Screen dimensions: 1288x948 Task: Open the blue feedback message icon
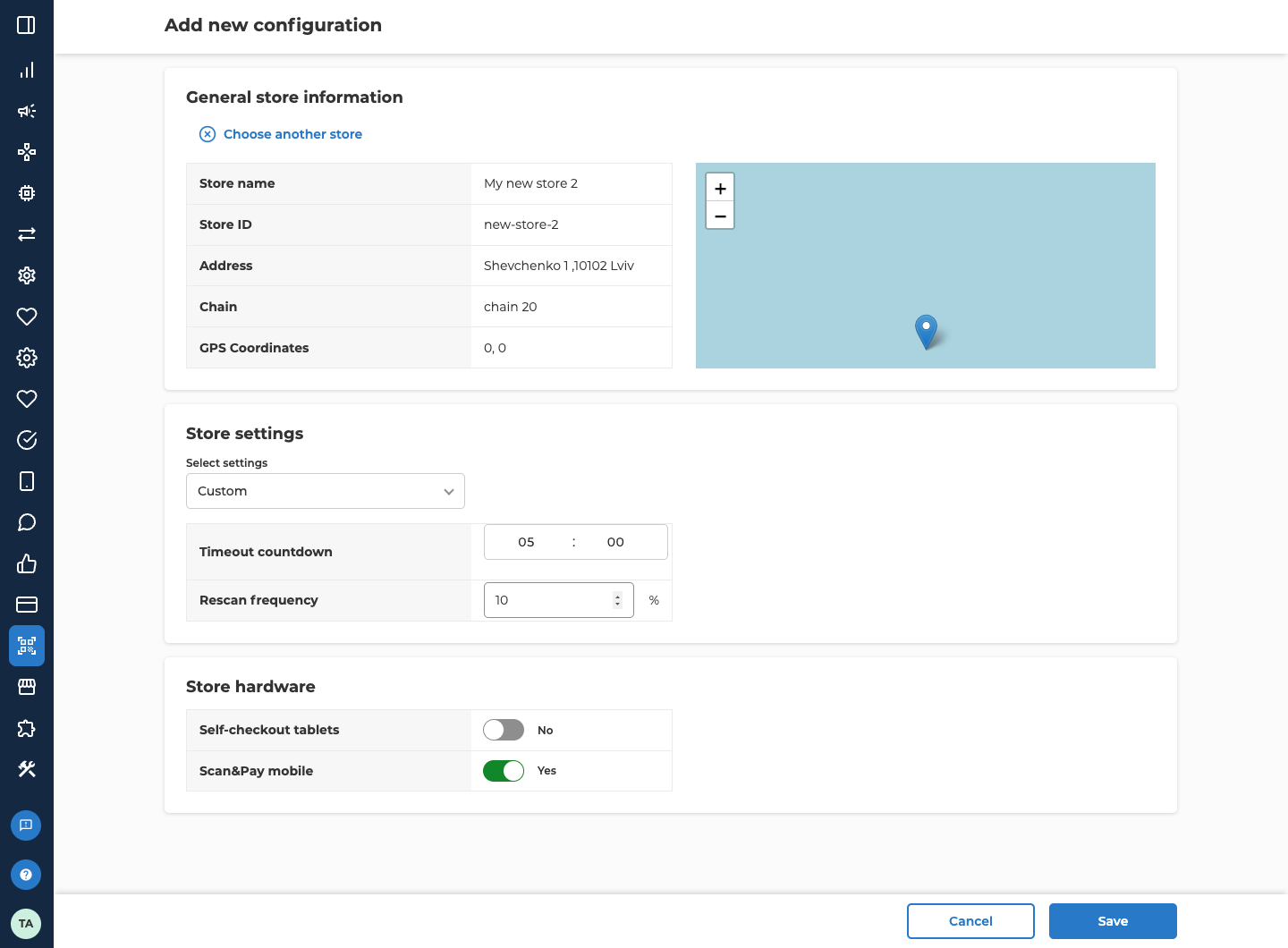point(26,825)
